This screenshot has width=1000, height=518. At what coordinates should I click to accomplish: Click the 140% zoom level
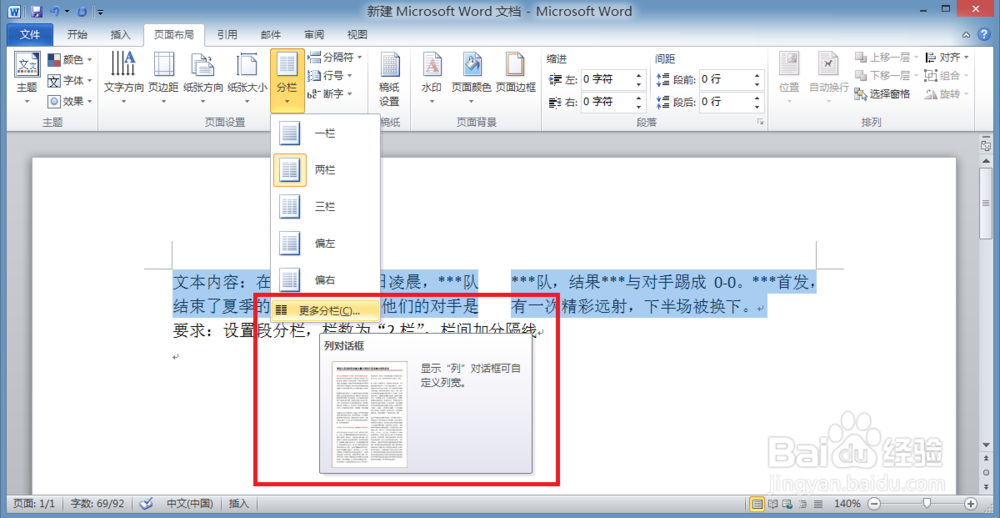click(848, 503)
